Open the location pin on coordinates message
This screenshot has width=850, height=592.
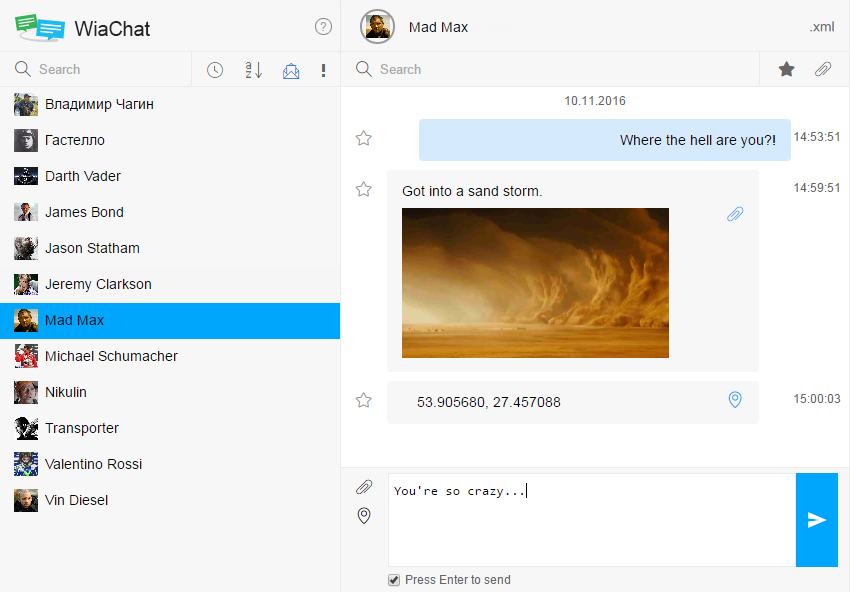735,400
